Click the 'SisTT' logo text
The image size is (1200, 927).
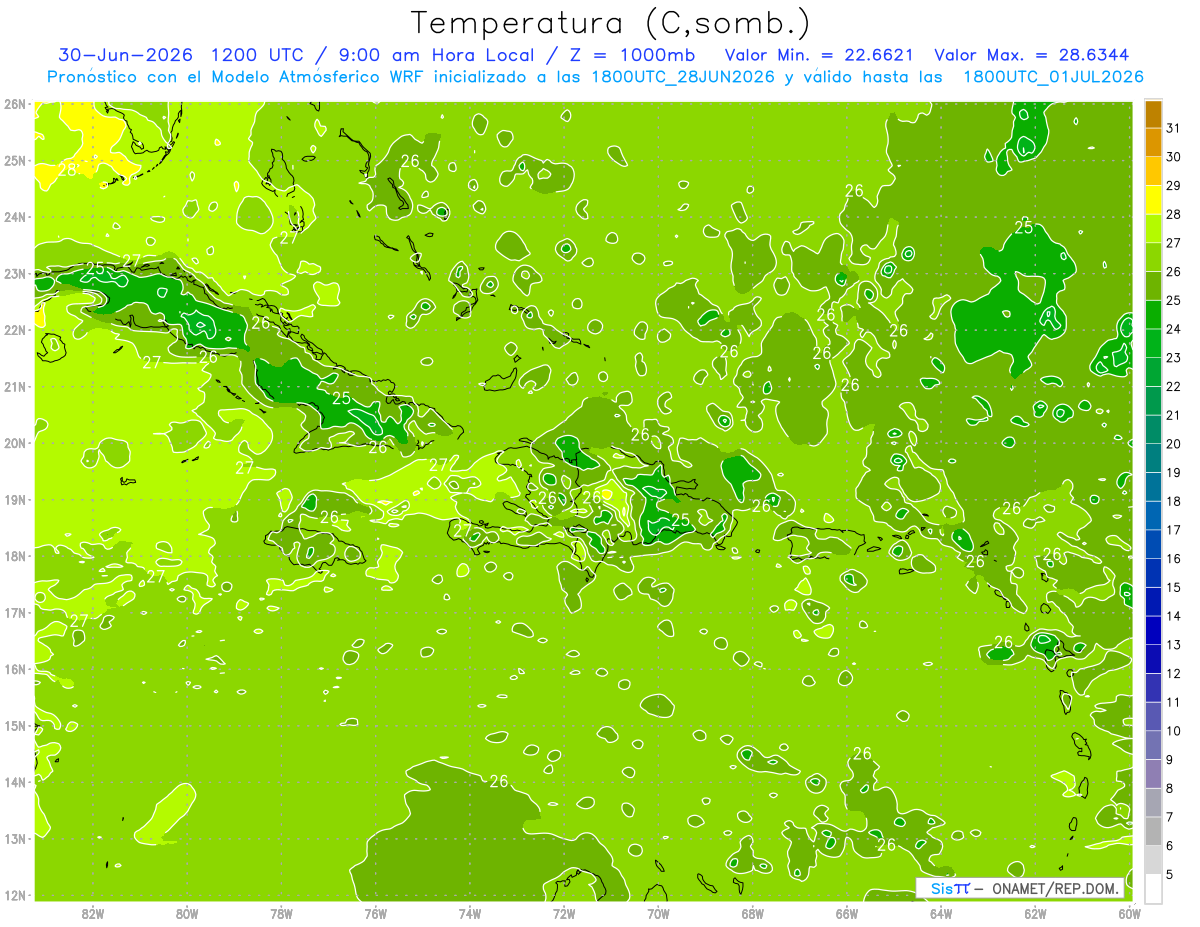(x=949, y=888)
